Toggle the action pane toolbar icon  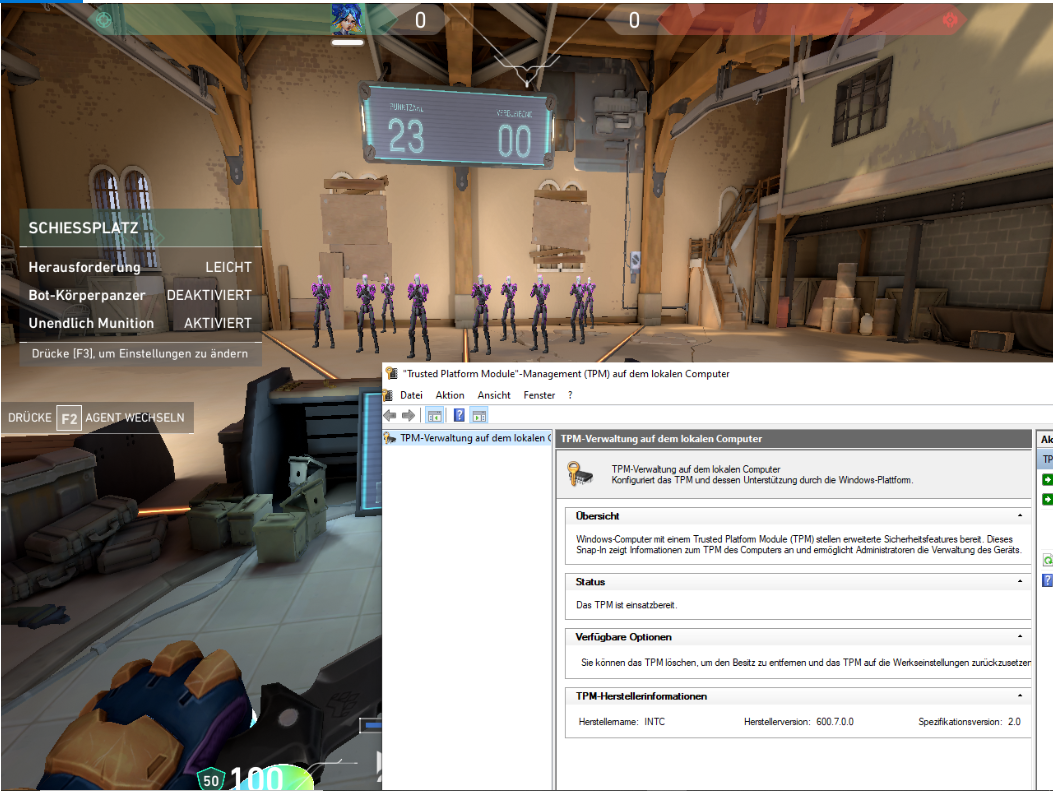click(x=479, y=416)
